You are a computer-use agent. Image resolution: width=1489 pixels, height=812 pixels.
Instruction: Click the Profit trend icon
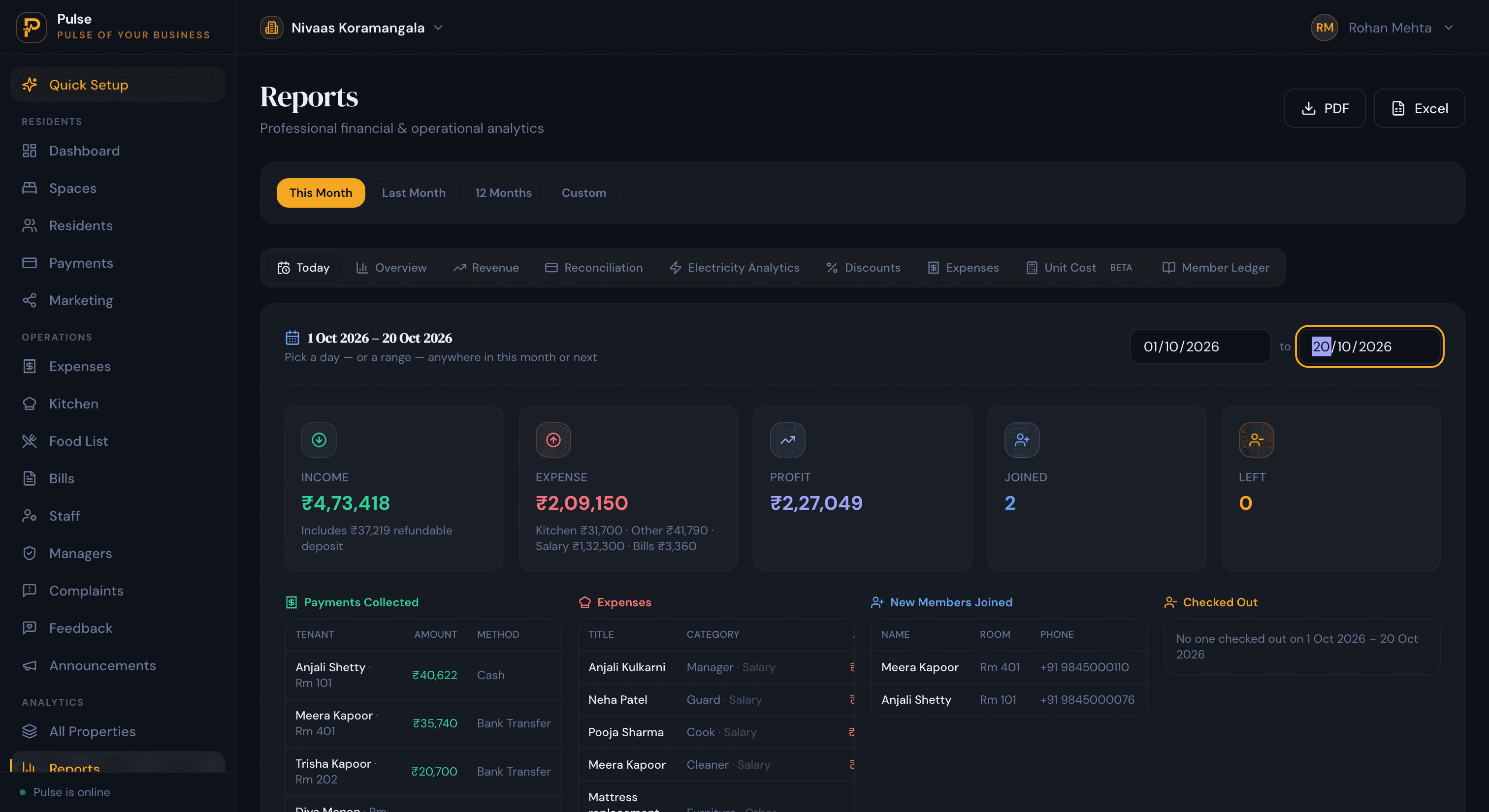[x=787, y=440]
